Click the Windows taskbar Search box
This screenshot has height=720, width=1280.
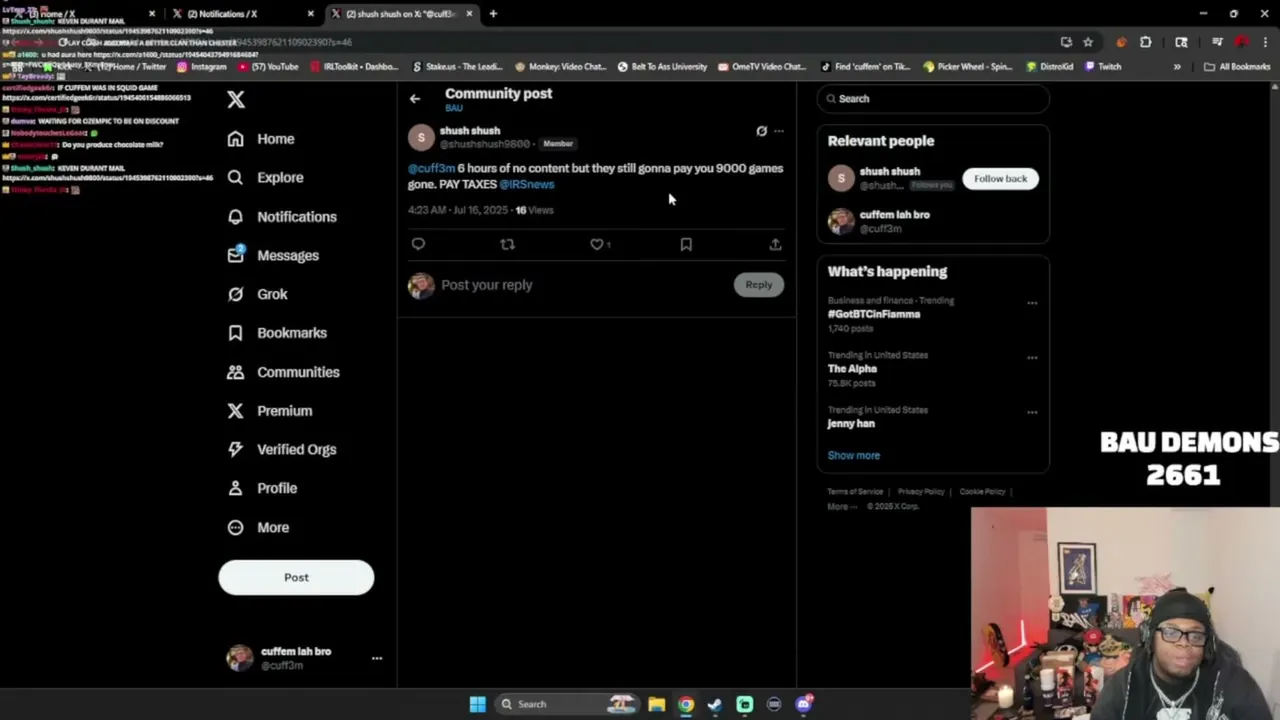(x=568, y=704)
